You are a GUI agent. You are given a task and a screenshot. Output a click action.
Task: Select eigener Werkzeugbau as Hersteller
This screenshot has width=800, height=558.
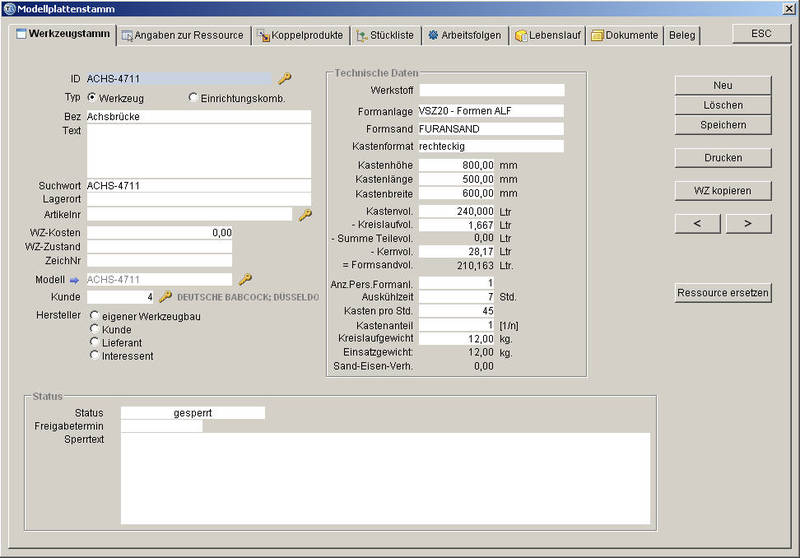(x=94, y=316)
